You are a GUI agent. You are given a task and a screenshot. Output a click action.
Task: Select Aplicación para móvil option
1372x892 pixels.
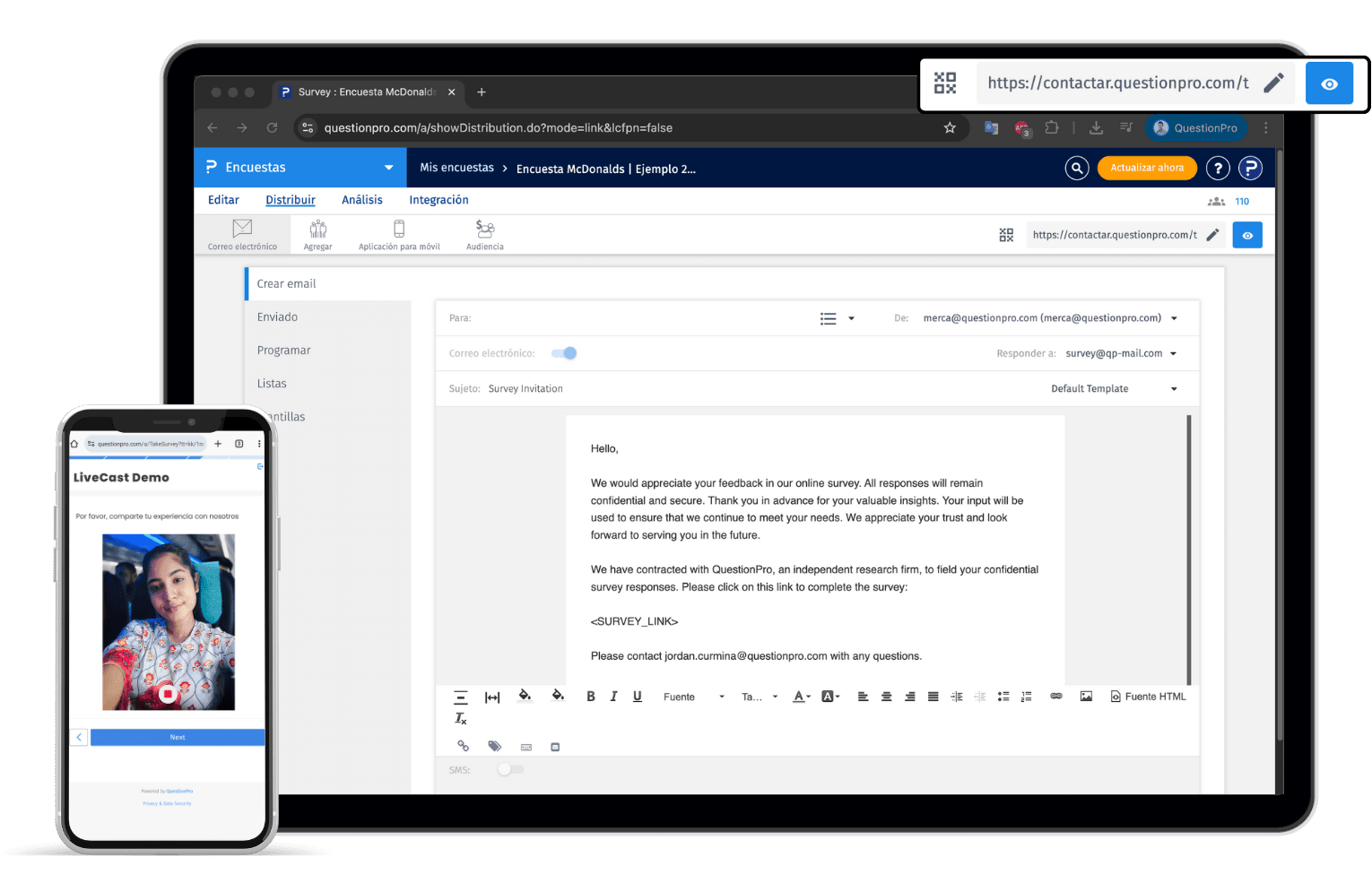[x=399, y=235]
